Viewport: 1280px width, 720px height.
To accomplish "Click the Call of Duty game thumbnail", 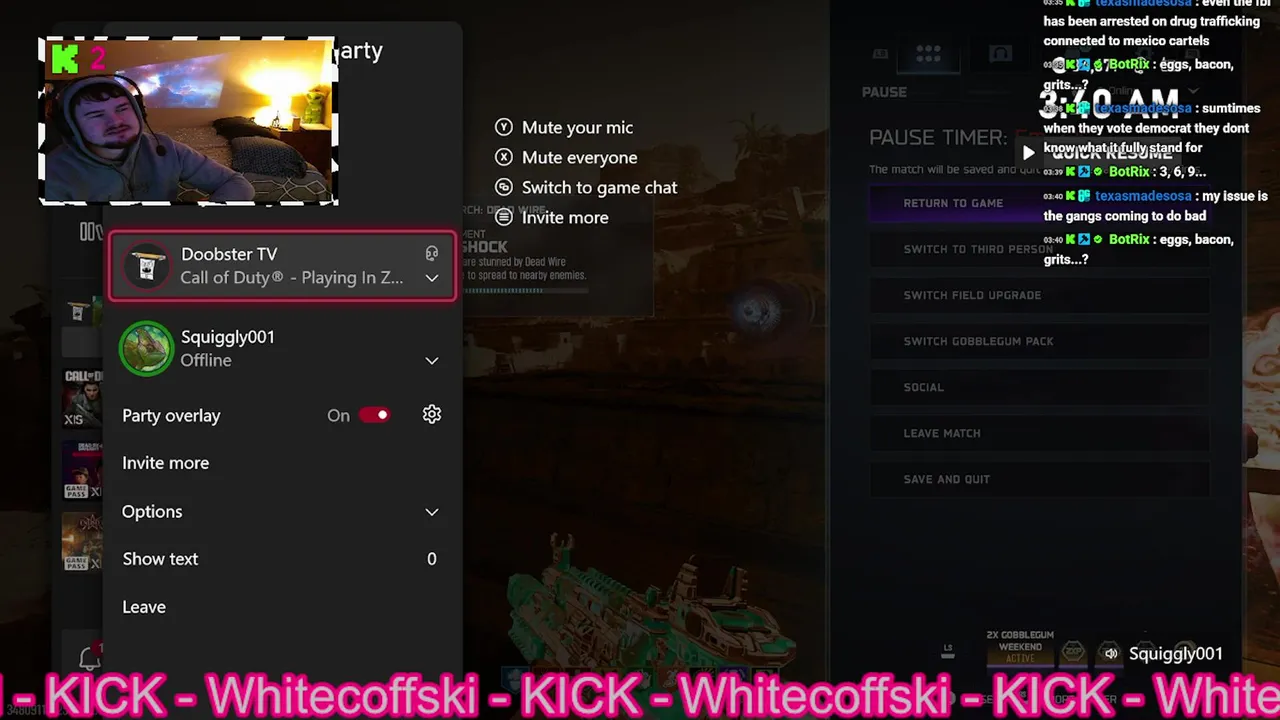I will click(x=82, y=398).
